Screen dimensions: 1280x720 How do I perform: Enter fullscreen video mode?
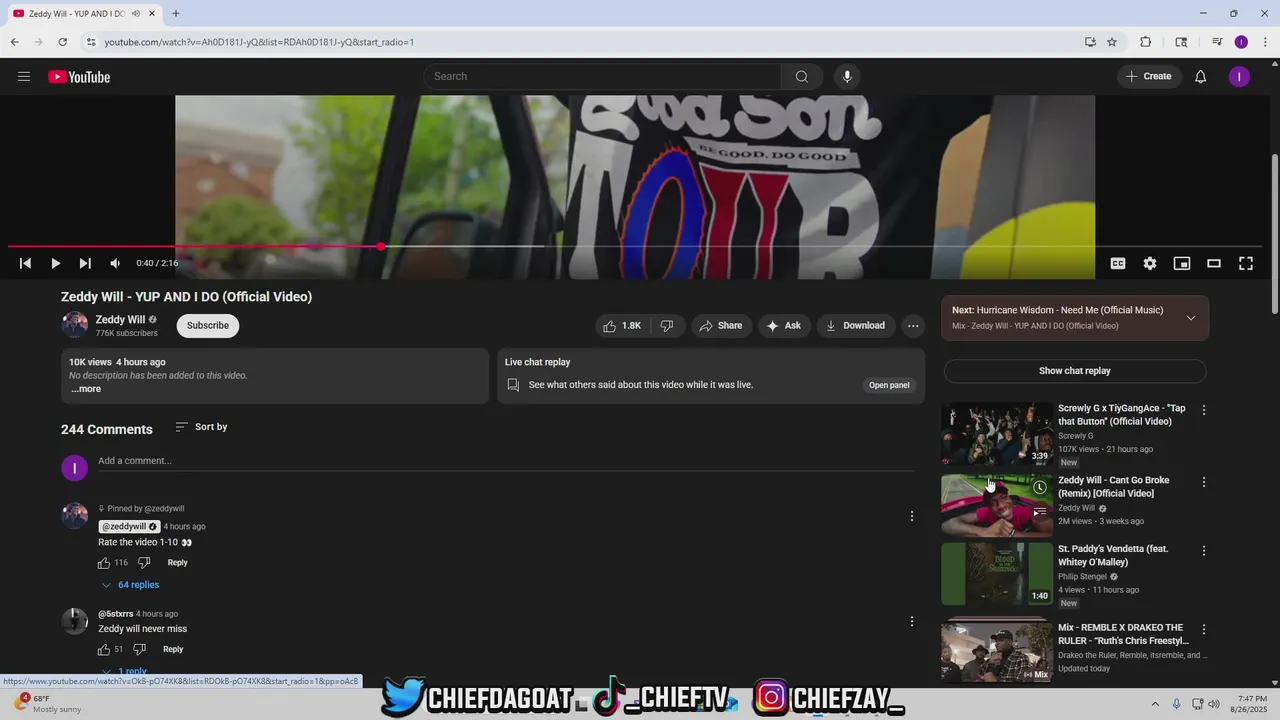tap(1246, 263)
